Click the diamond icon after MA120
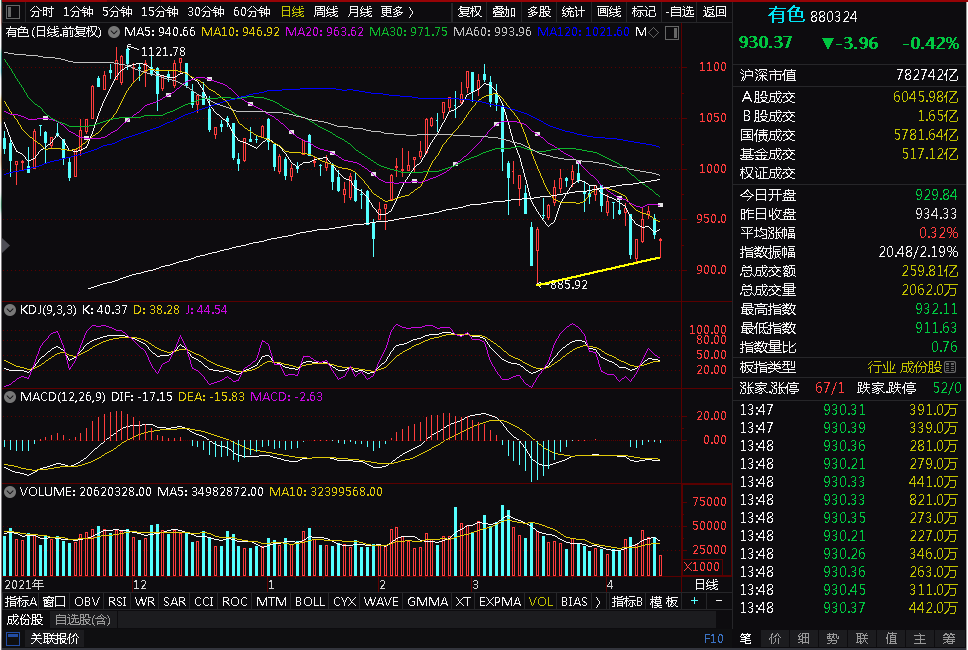The width and height of the screenshot is (968, 650). pyautogui.click(x=654, y=32)
